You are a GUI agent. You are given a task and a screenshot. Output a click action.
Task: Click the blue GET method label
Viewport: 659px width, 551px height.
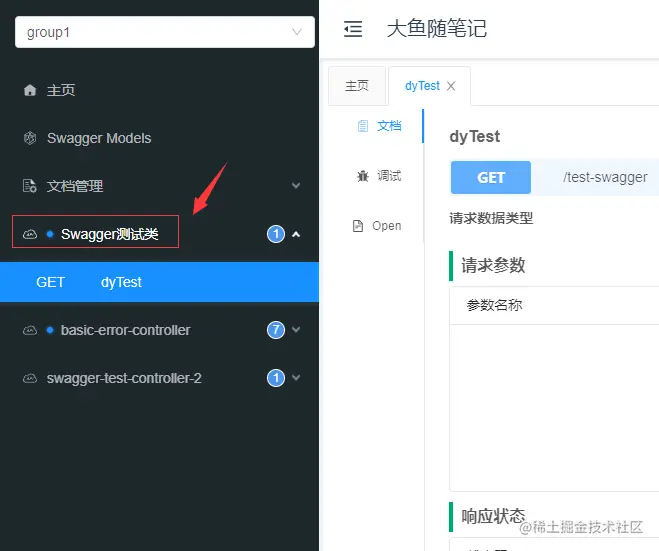(491, 177)
